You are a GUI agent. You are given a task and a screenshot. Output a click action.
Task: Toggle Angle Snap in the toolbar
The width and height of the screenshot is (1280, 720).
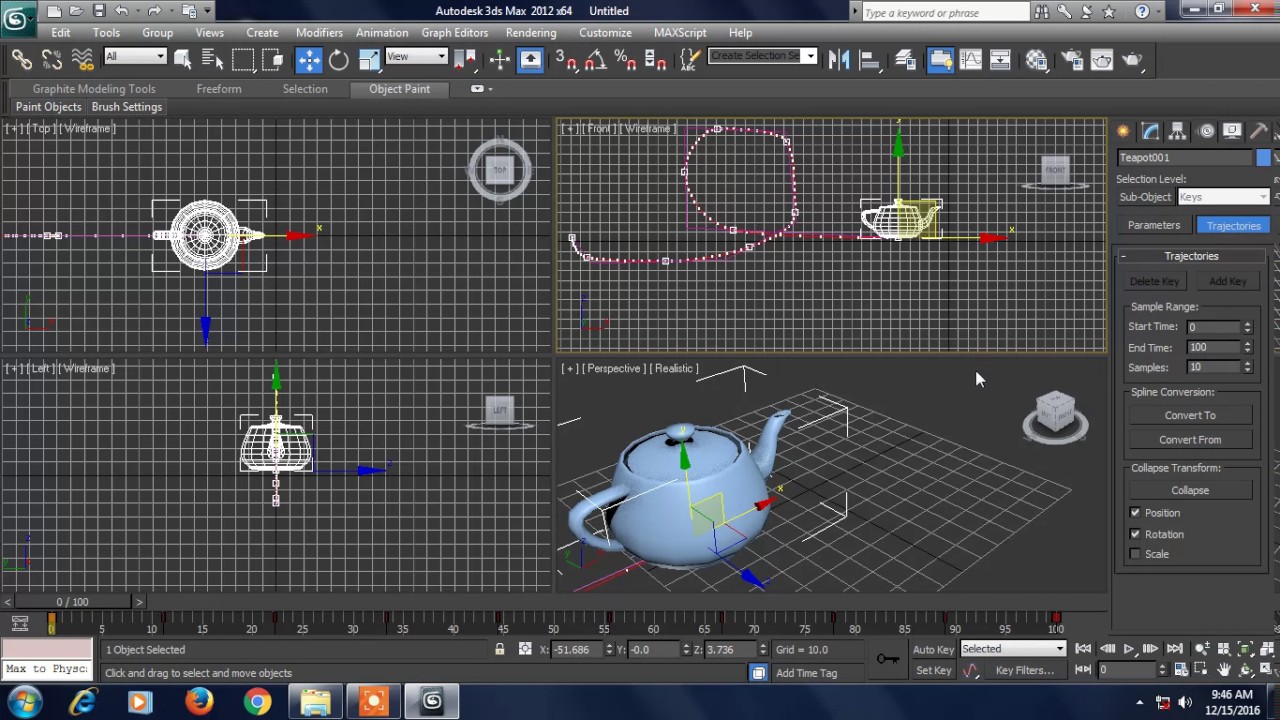point(596,60)
